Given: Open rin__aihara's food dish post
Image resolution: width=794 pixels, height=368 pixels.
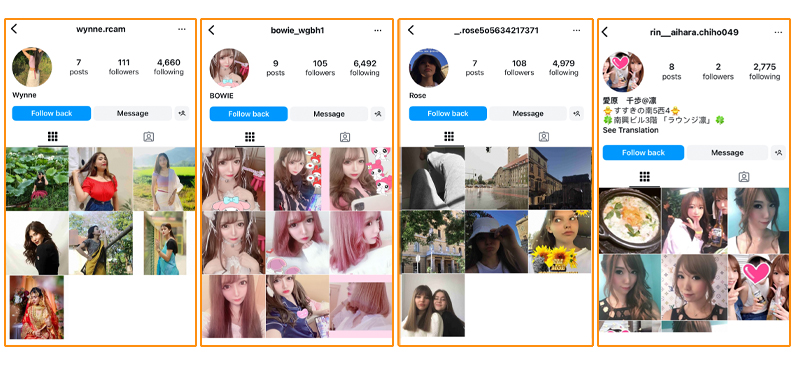Looking at the screenshot, I should pos(630,220).
